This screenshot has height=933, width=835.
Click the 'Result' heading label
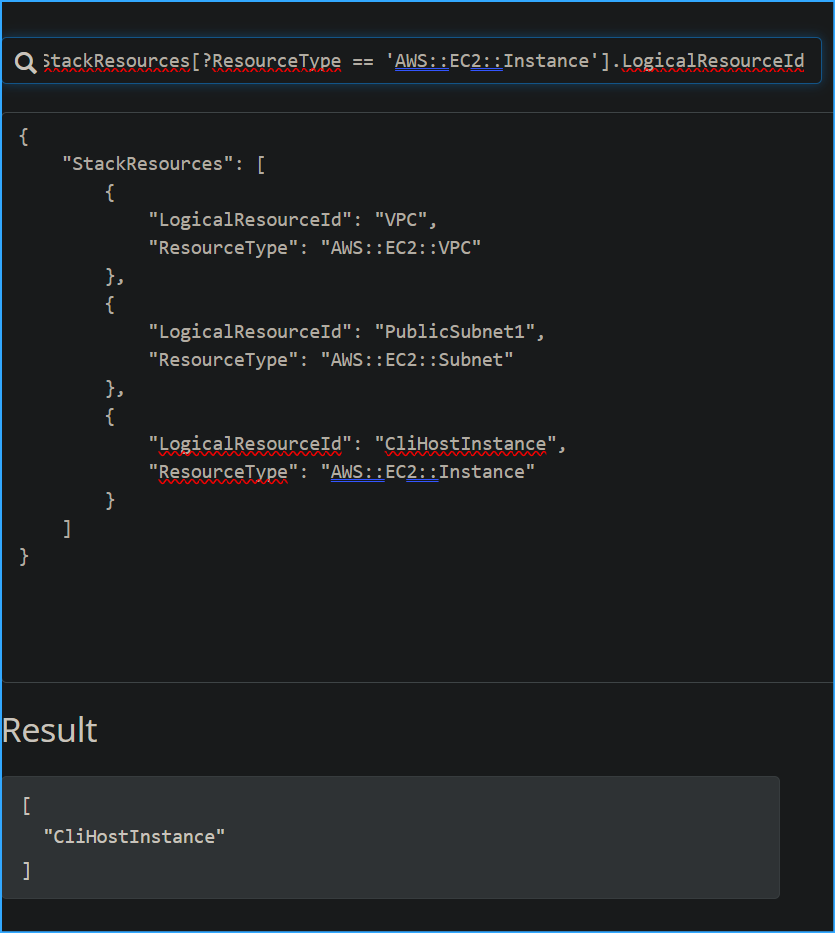point(49,730)
